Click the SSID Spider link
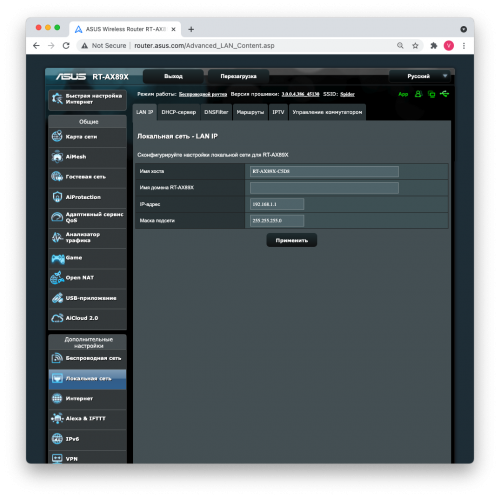Image resolution: width=500 pixels, height=498 pixels. pyautogui.click(x=347, y=94)
